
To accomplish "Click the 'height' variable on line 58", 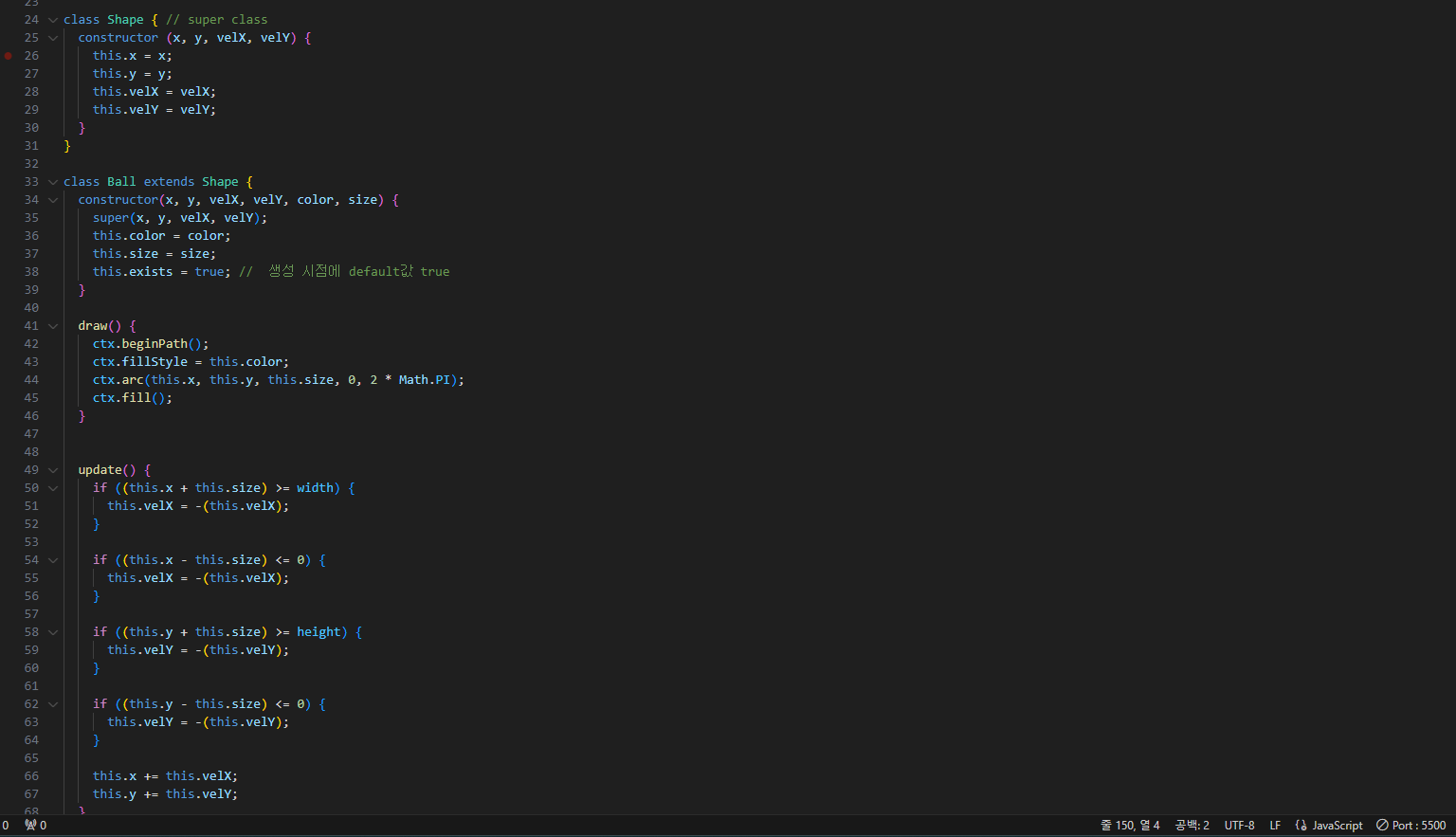I will [318, 632].
